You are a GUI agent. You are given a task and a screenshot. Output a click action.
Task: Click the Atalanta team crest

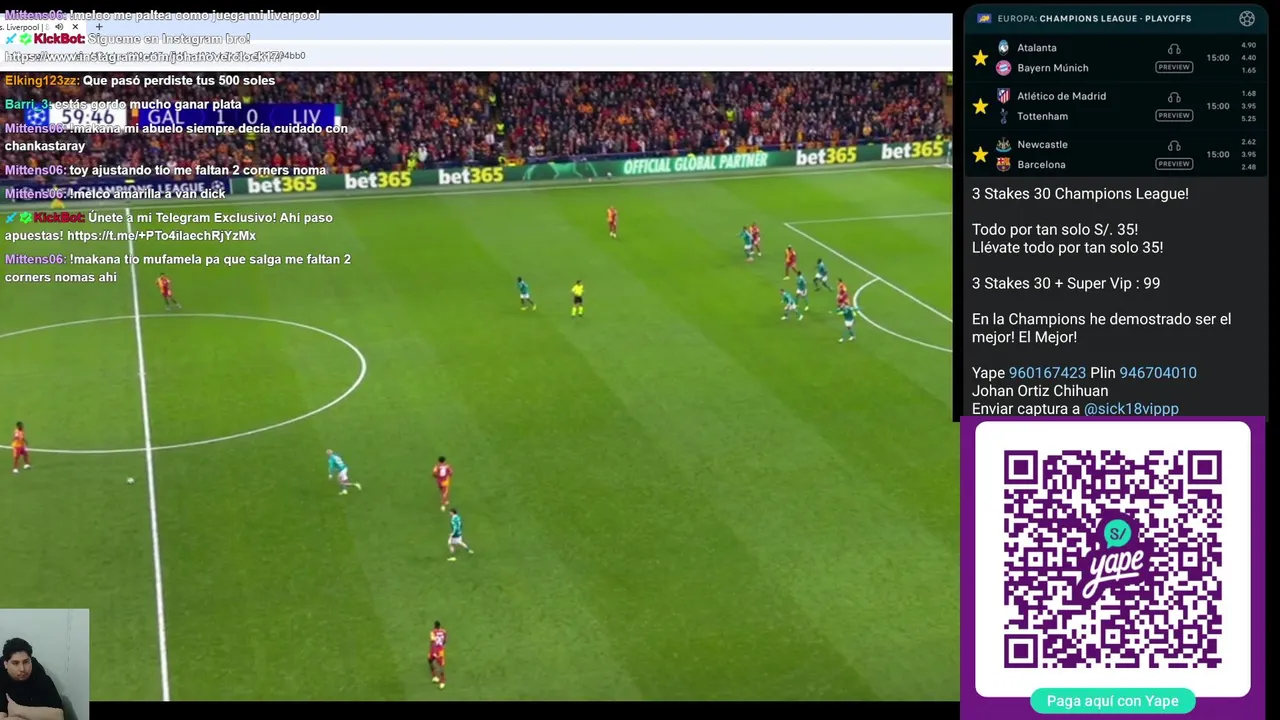pos(1003,47)
